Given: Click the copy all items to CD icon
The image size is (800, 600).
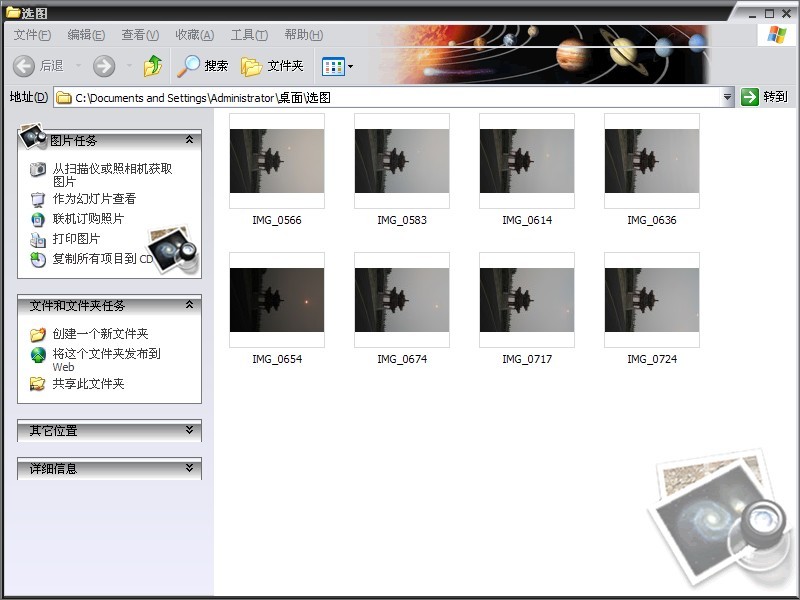Looking at the screenshot, I should [37, 260].
